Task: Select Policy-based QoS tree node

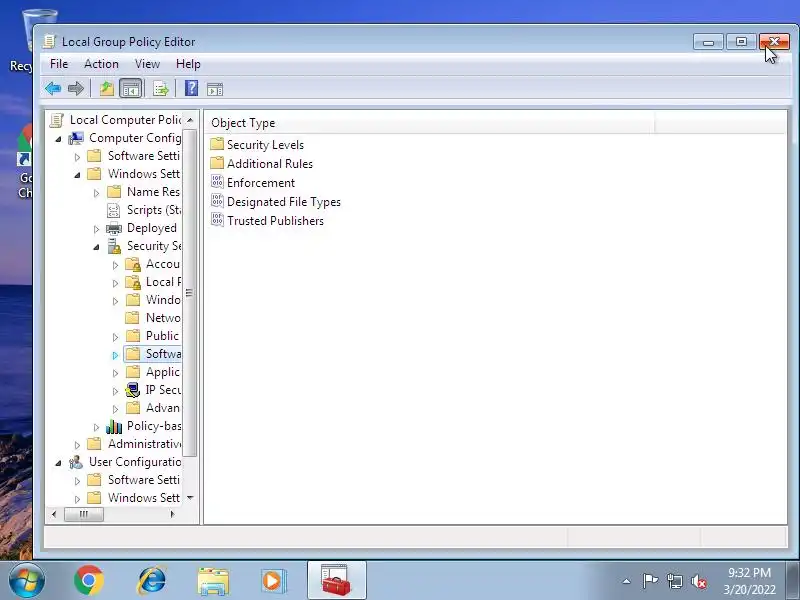Action: [144, 426]
